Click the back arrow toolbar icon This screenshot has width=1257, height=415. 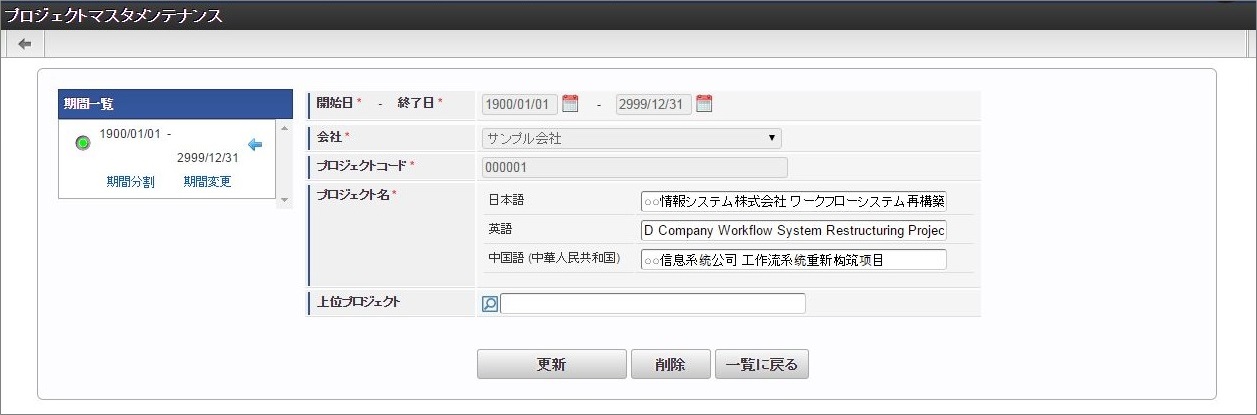click(x=24, y=44)
